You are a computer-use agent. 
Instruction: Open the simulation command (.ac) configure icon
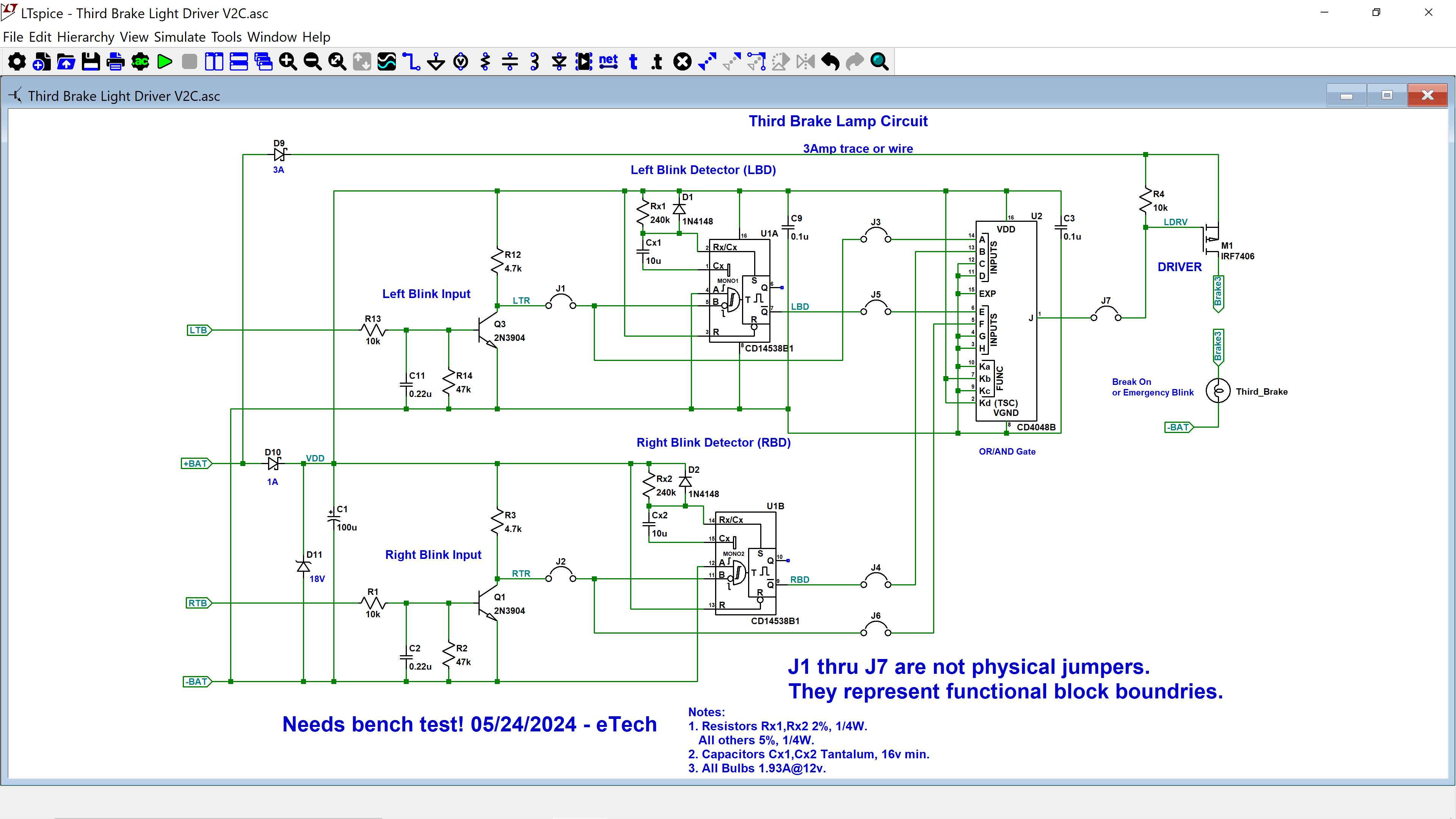pyautogui.click(x=140, y=61)
